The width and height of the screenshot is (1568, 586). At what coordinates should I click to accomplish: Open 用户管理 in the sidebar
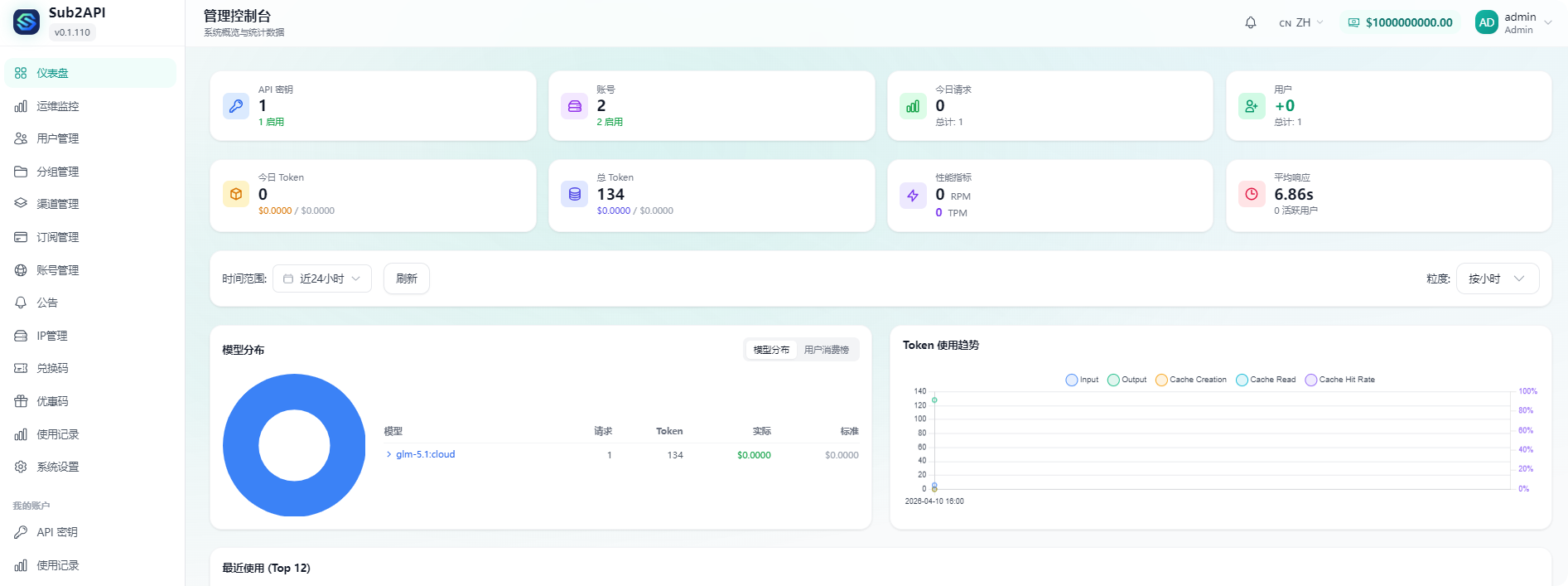[57, 138]
